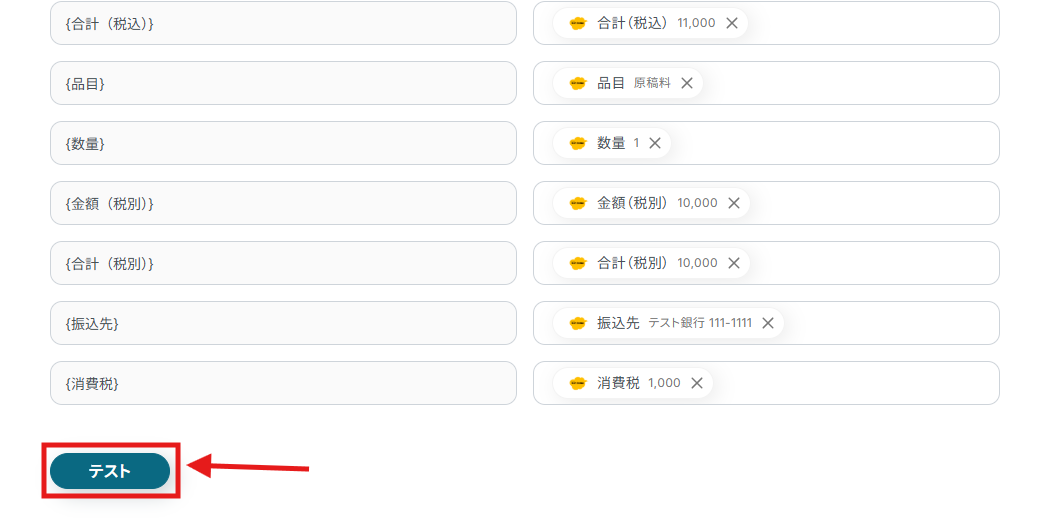The height and width of the screenshot is (523, 1042).
Task: Select the {合計(税込)} field
Action: 283,23
